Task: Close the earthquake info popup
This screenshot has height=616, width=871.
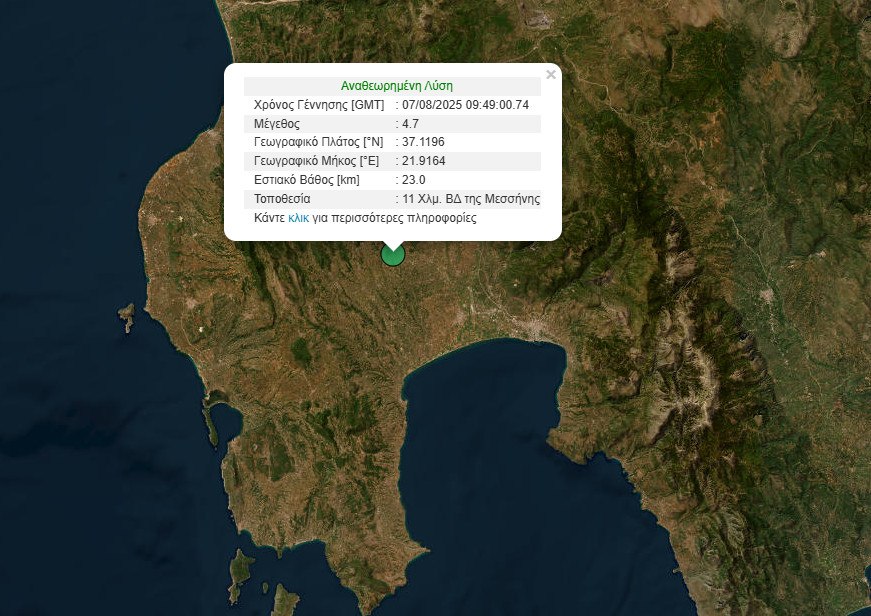Action: click(550, 74)
